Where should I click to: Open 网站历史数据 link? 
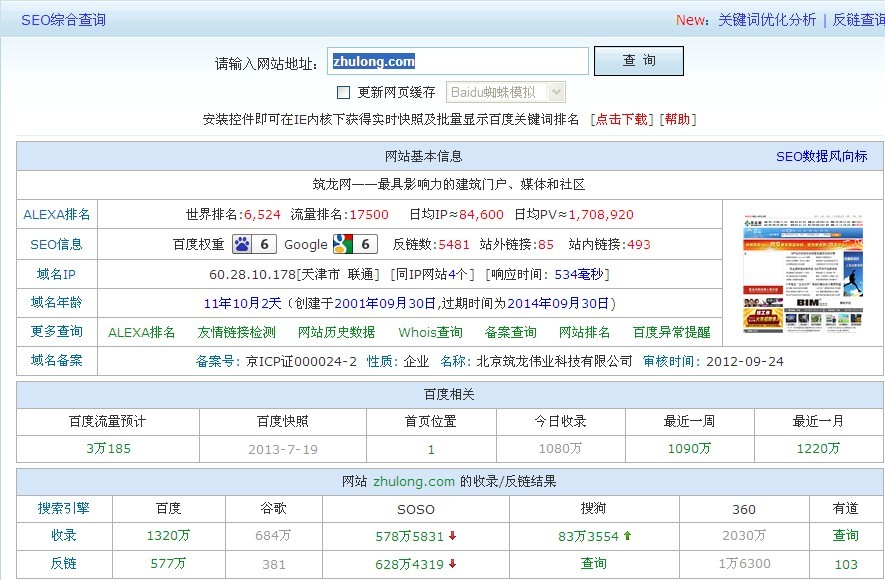tap(336, 332)
